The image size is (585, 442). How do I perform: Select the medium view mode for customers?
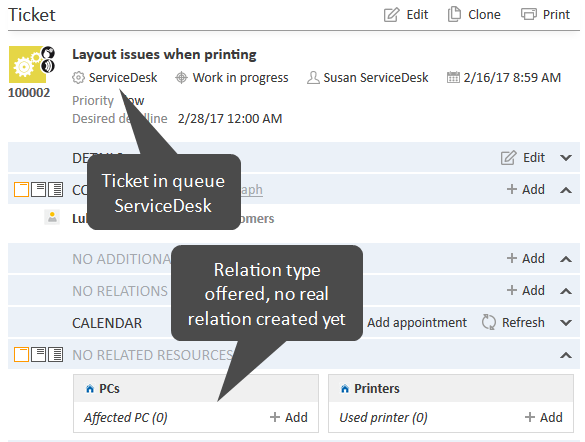coord(38,189)
